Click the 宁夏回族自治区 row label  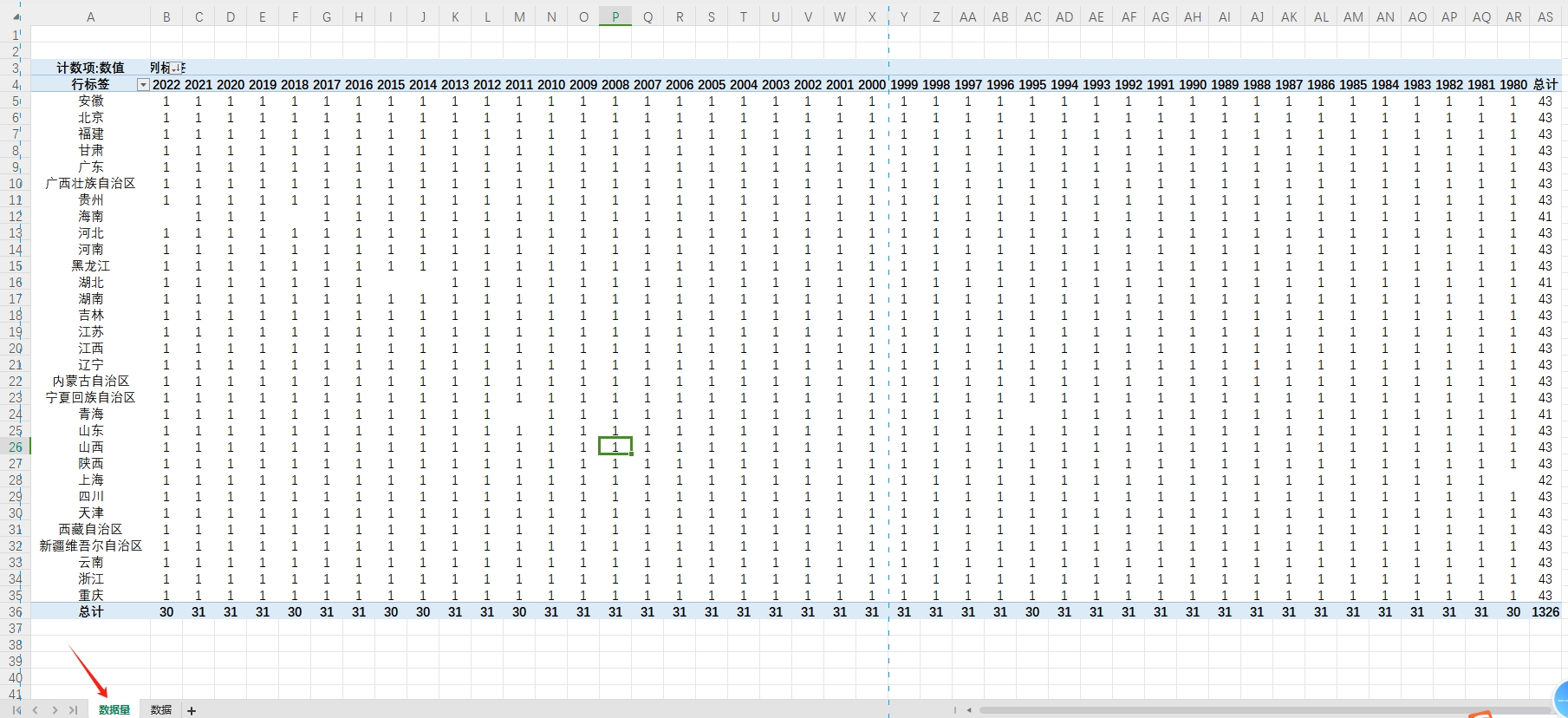coord(90,397)
